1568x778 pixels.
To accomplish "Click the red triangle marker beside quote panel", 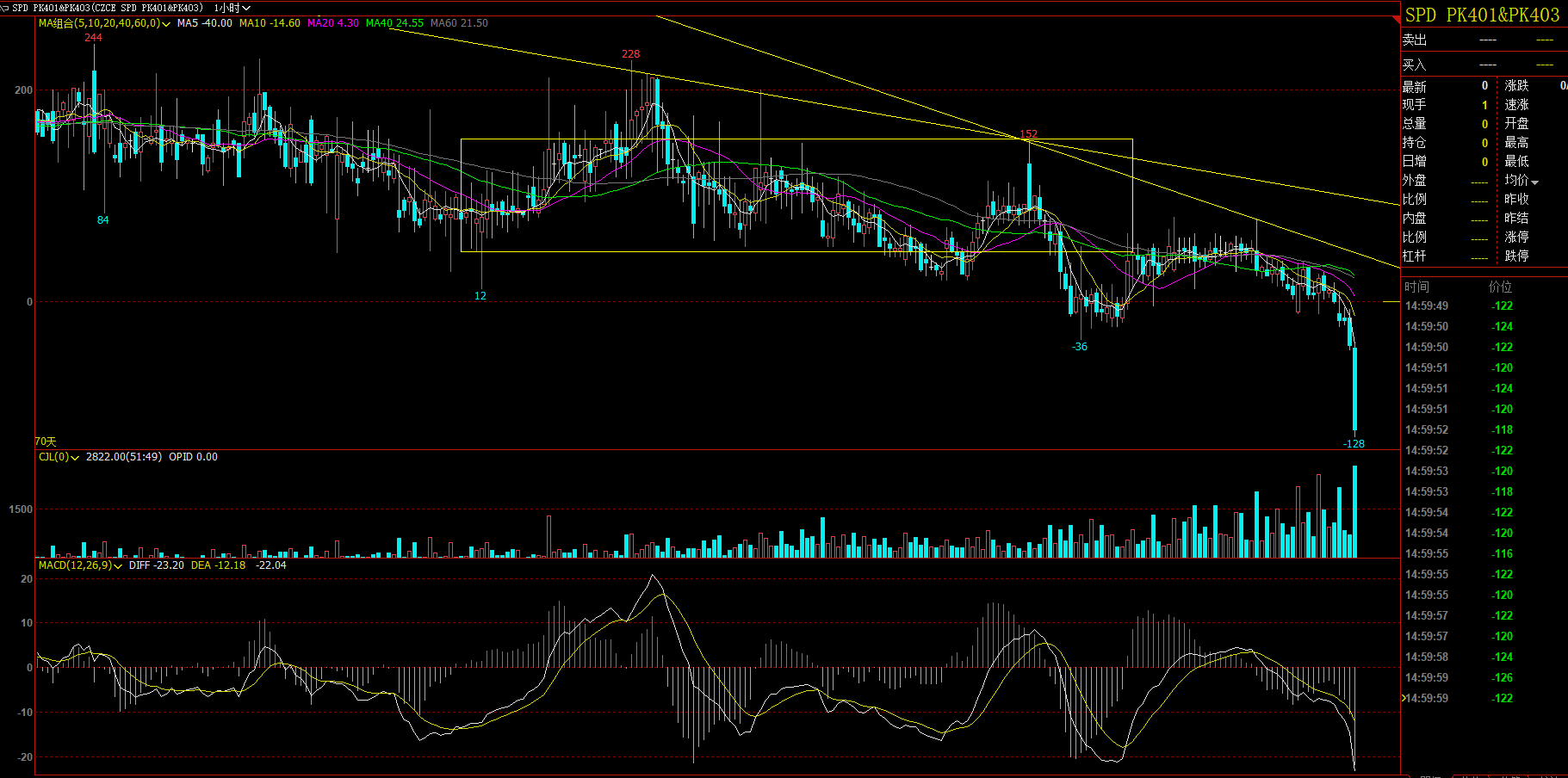I will pyautogui.click(x=1396, y=18).
